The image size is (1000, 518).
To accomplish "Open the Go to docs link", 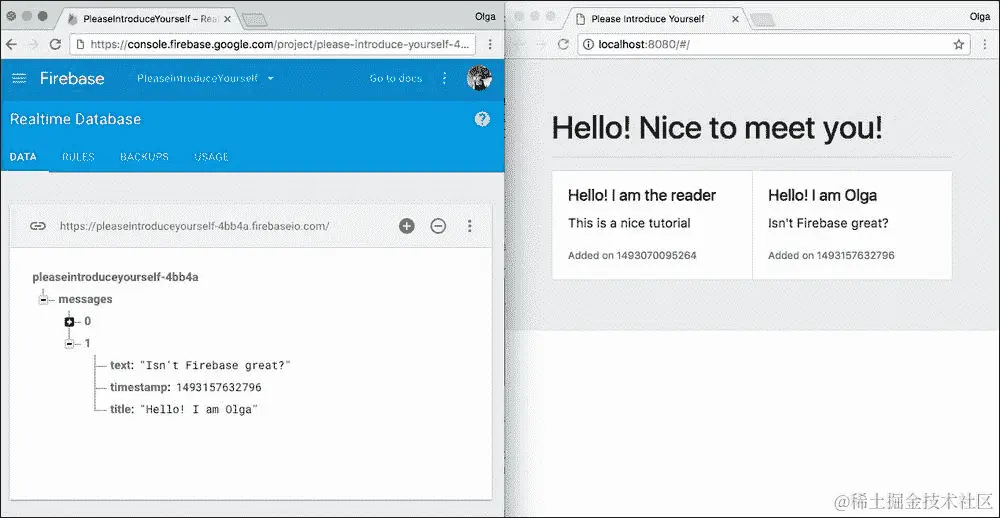I will pyautogui.click(x=395, y=78).
